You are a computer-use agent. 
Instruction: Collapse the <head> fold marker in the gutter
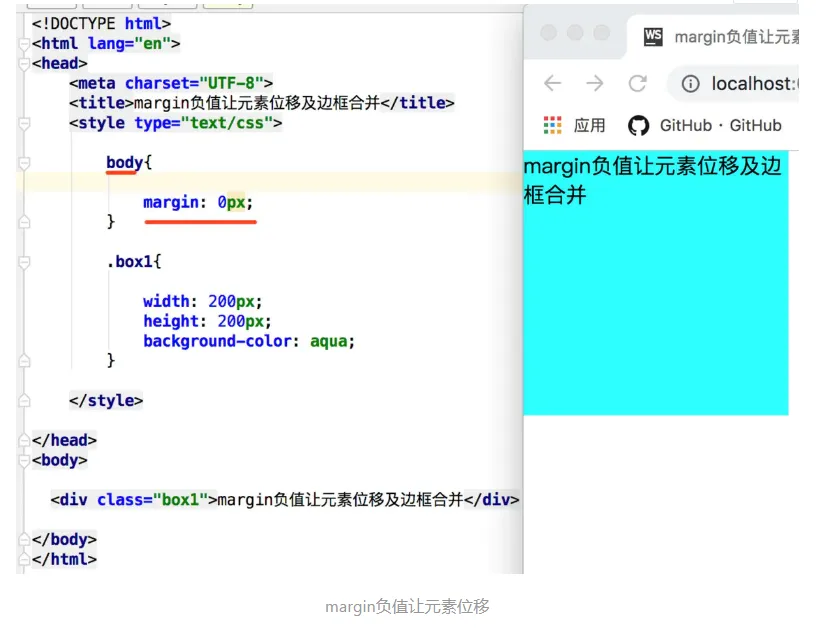click(x=24, y=64)
